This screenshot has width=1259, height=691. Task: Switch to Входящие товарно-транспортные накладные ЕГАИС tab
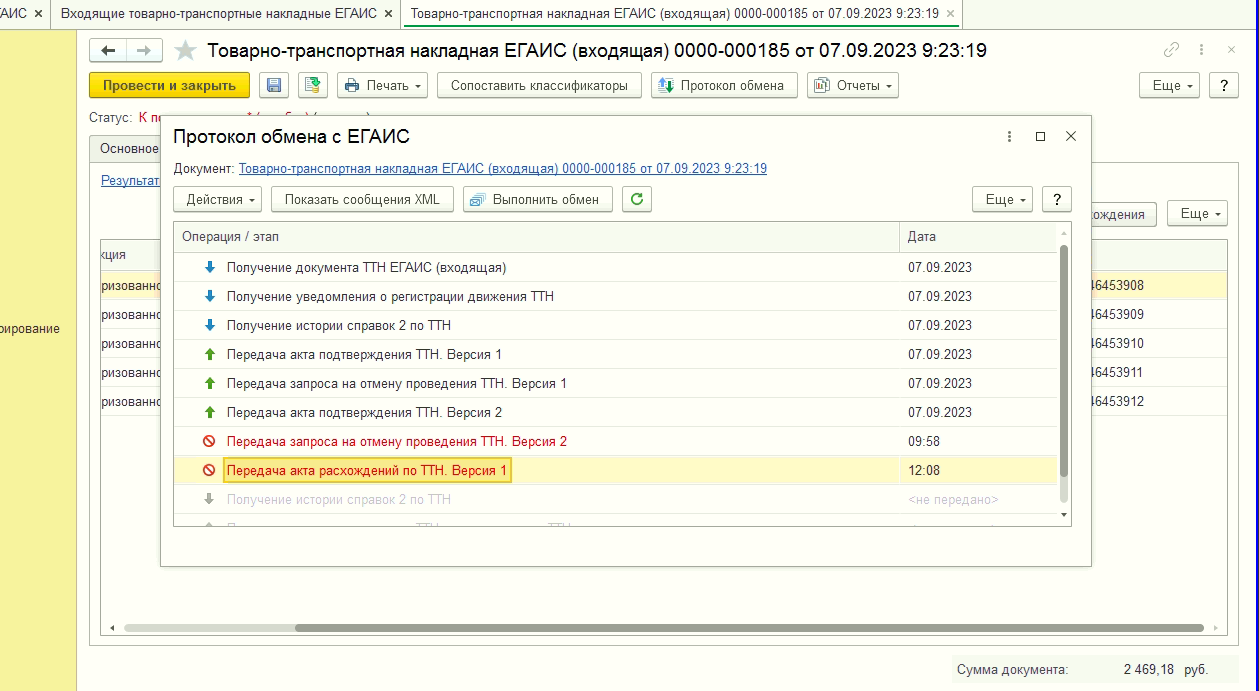[x=219, y=14]
